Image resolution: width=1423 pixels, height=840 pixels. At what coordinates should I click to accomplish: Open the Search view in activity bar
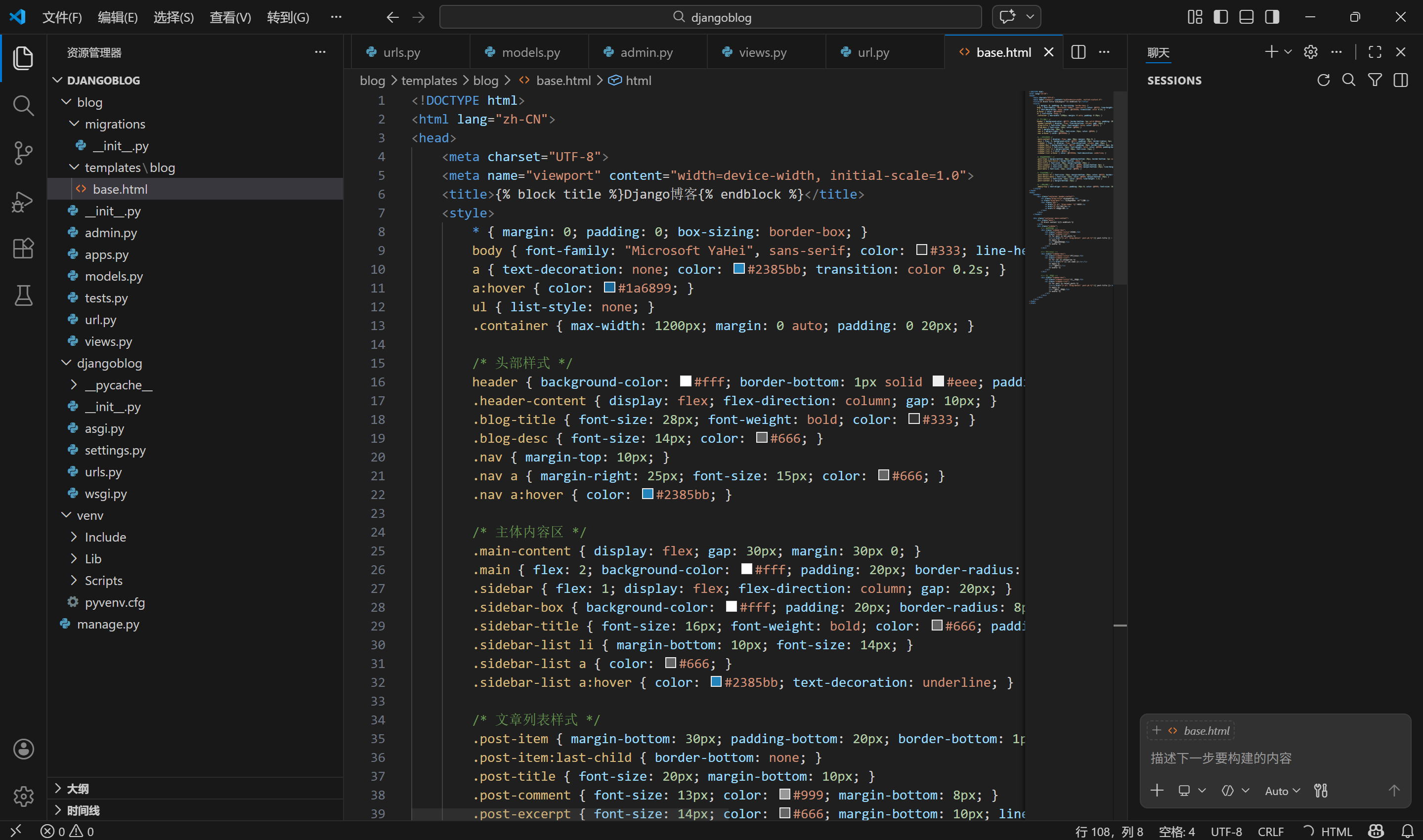pos(23,105)
